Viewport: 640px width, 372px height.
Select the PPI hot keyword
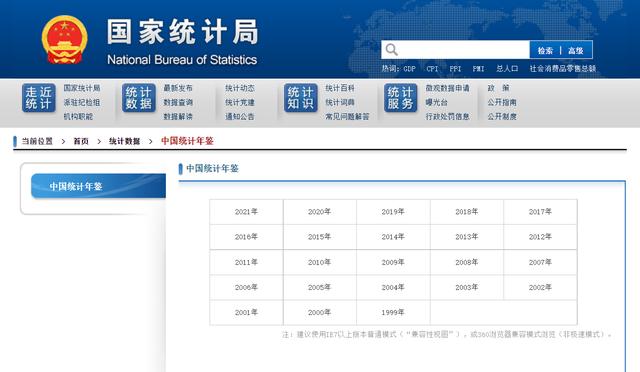pyautogui.click(x=455, y=69)
